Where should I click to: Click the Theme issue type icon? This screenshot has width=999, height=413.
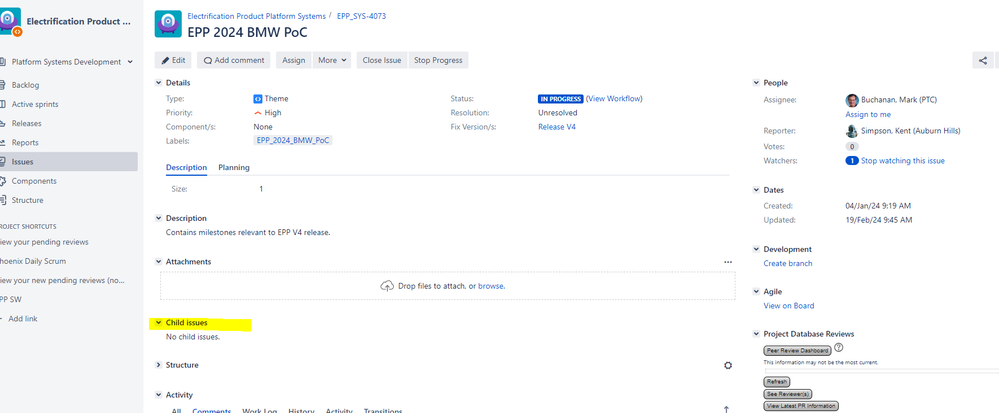[x=257, y=99]
